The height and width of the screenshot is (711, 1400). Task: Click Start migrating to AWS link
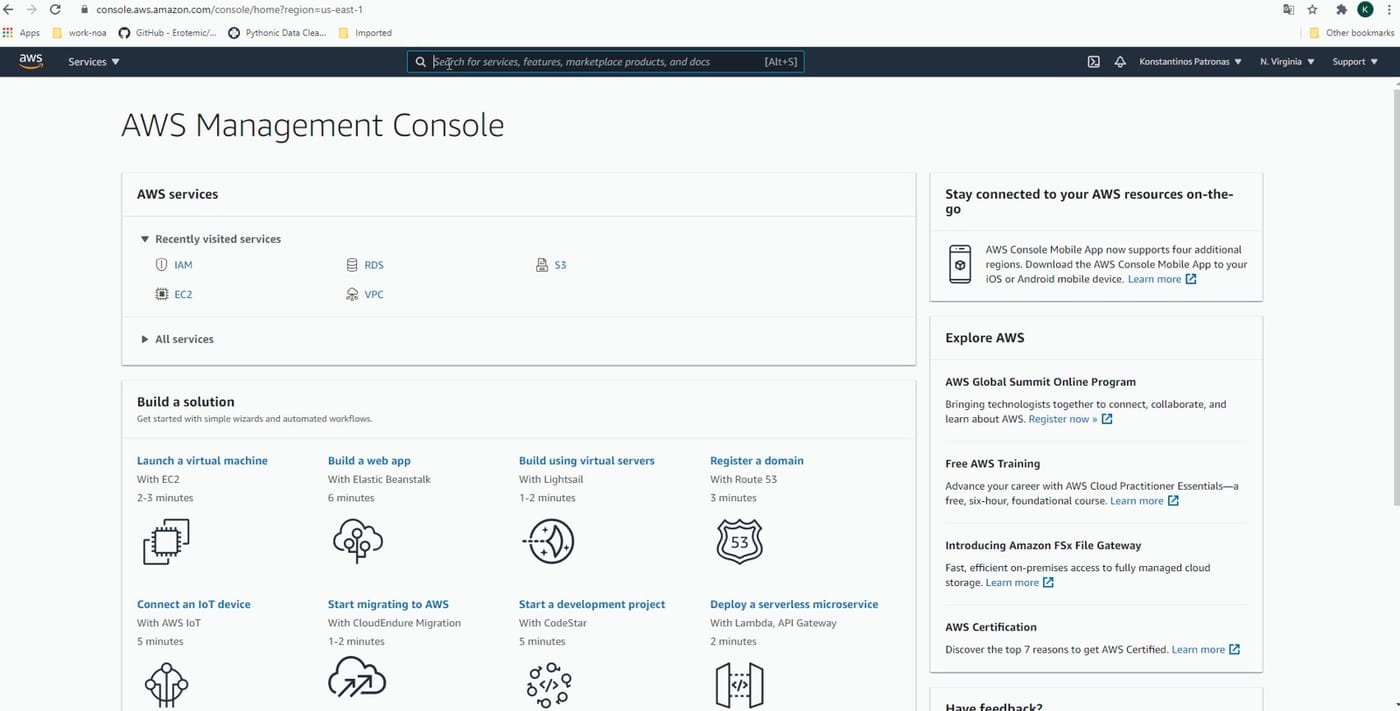coord(388,604)
